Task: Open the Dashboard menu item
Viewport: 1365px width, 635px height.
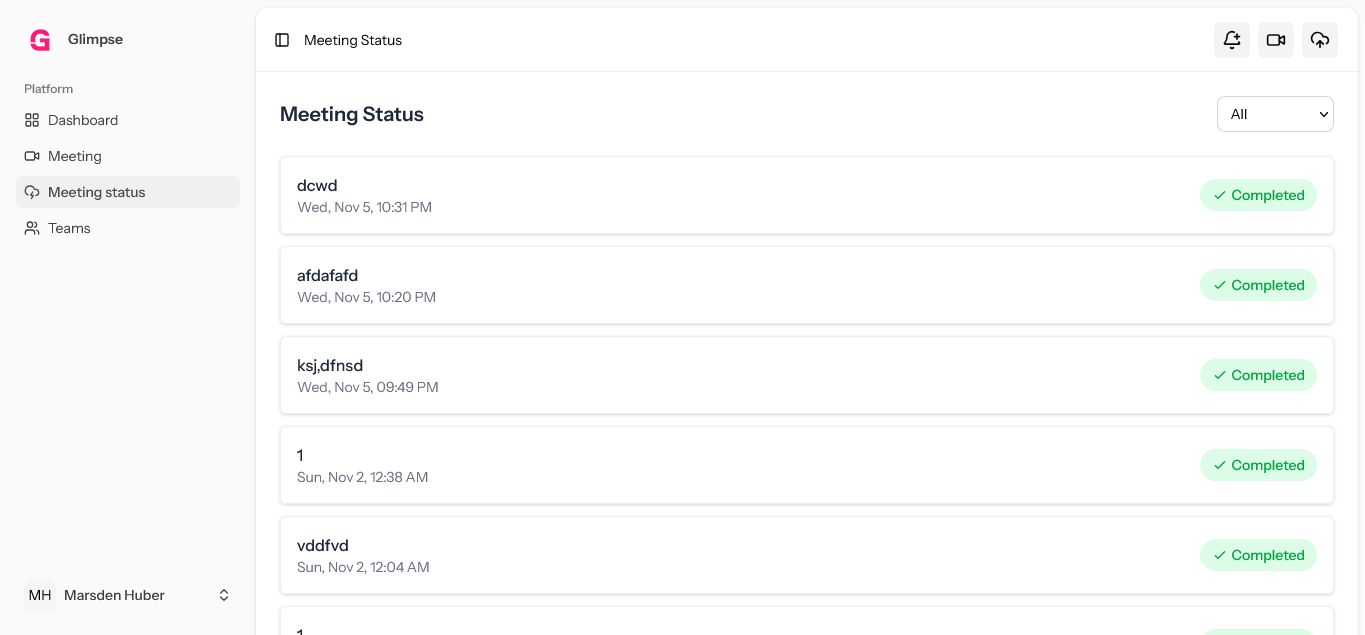Action: click(x=83, y=120)
